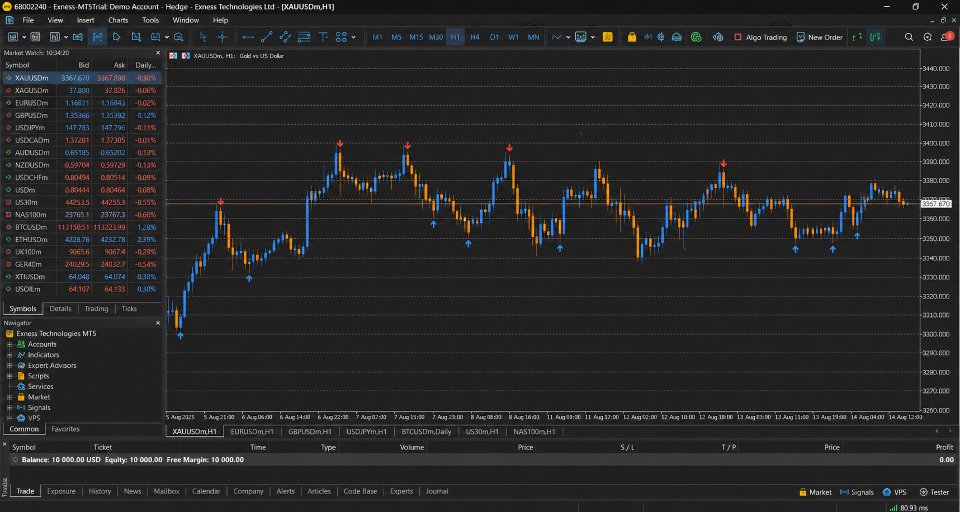
Task: Click the yellow MQL5 IDE icon
Action: tap(607, 37)
